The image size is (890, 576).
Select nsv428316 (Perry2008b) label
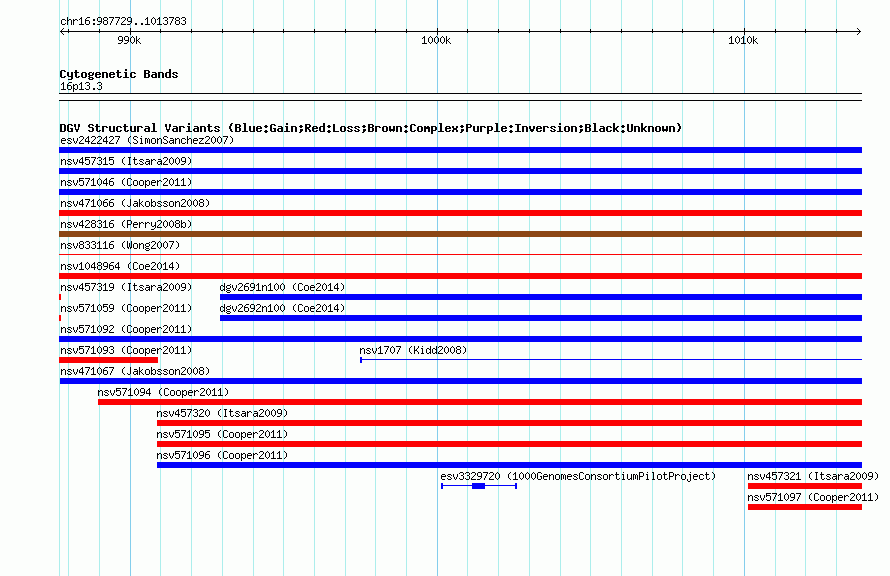click(126, 224)
